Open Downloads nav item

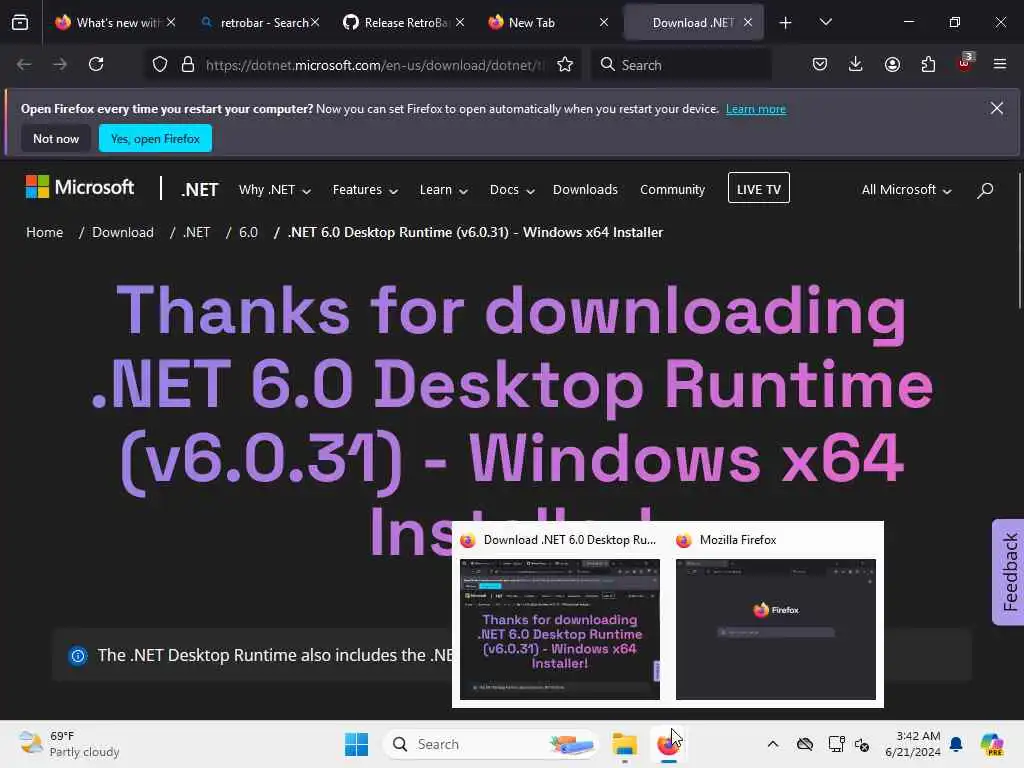585,190
